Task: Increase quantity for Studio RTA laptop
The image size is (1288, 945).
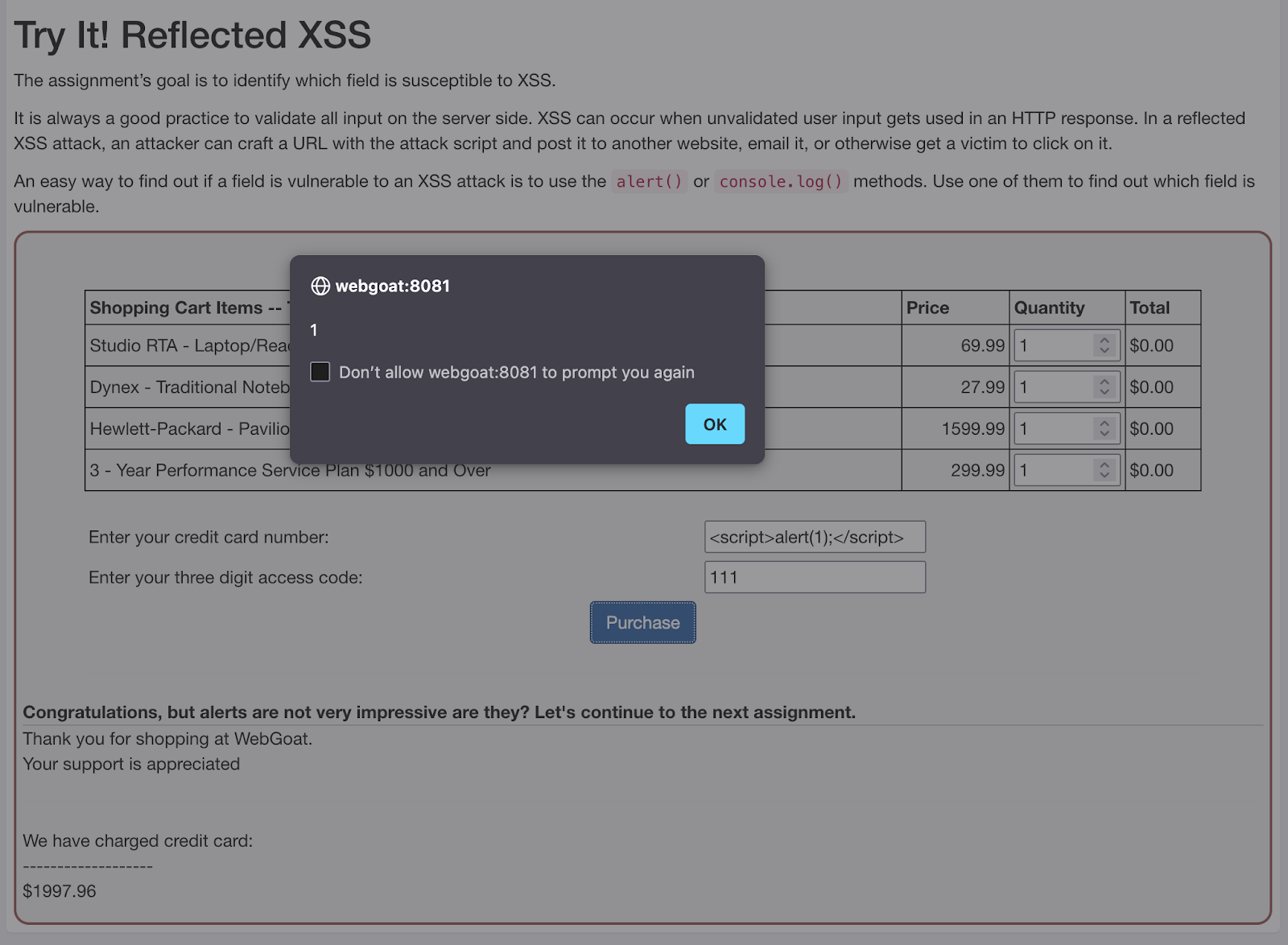Action: tap(1104, 340)
